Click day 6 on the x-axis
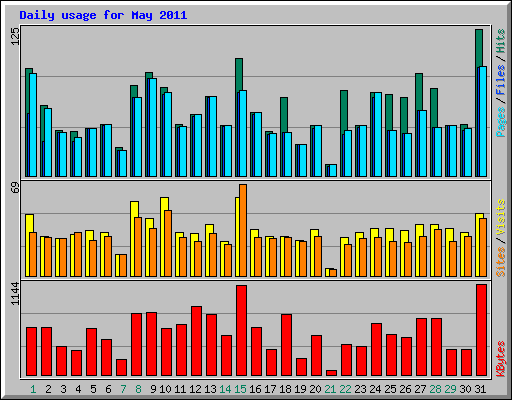 (x=108, y=389)
